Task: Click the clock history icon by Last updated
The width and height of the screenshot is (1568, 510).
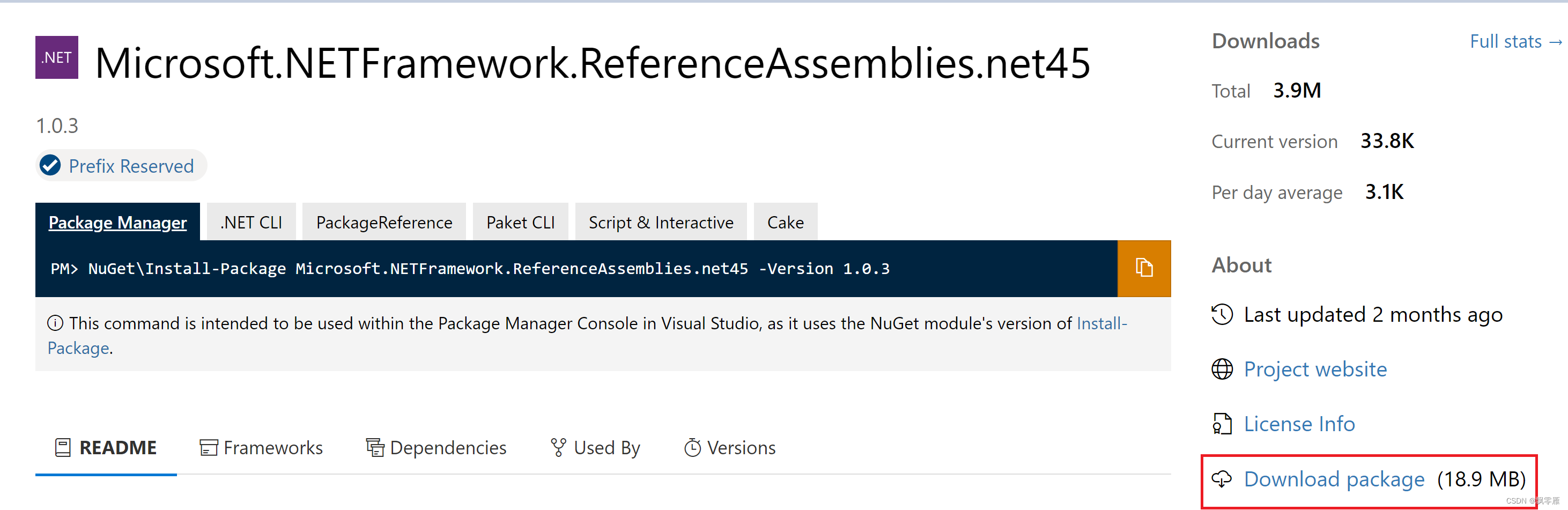Action: coord(1222,314)
